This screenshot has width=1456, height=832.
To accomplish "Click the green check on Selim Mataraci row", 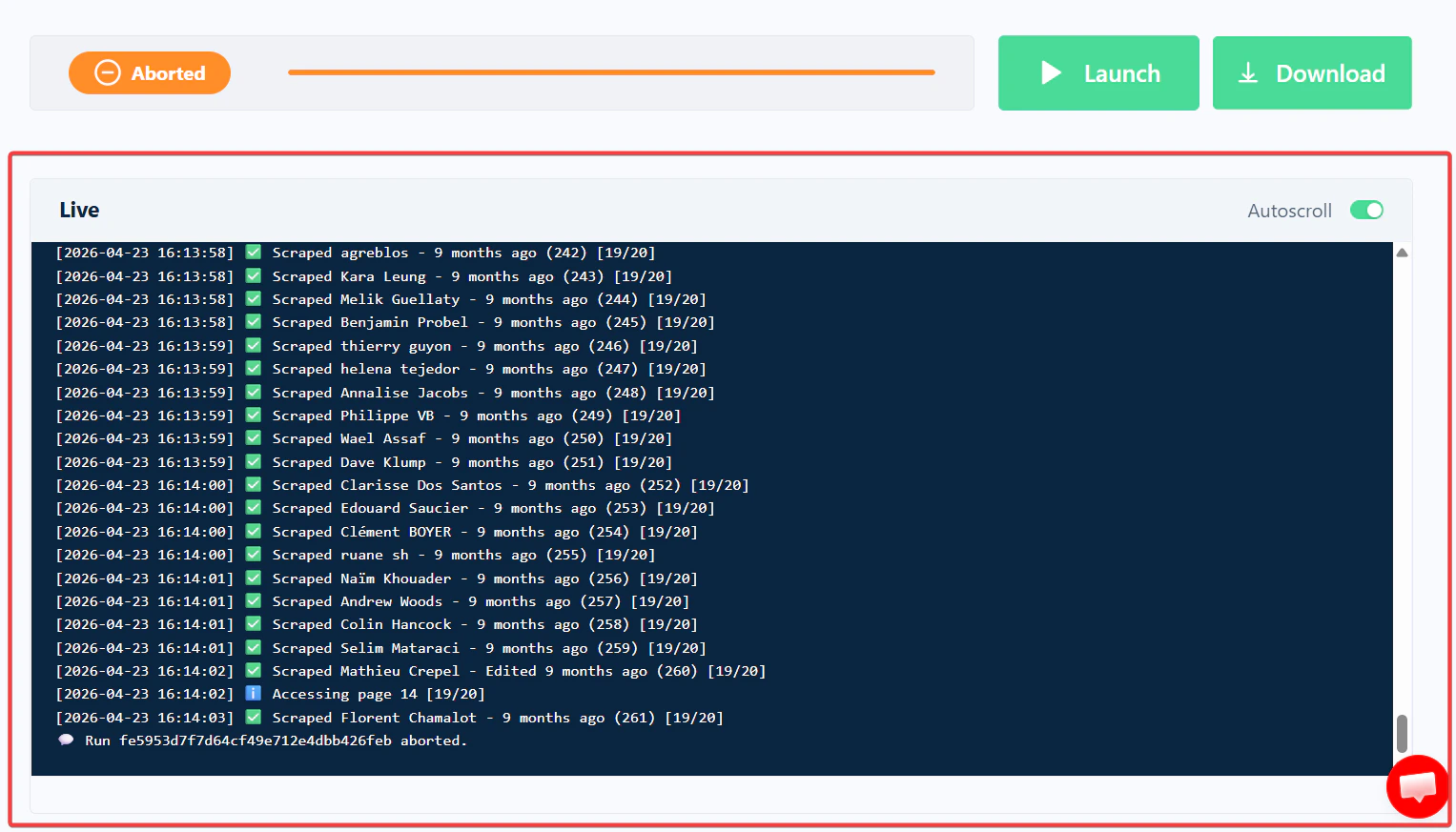I will (254, 648).
